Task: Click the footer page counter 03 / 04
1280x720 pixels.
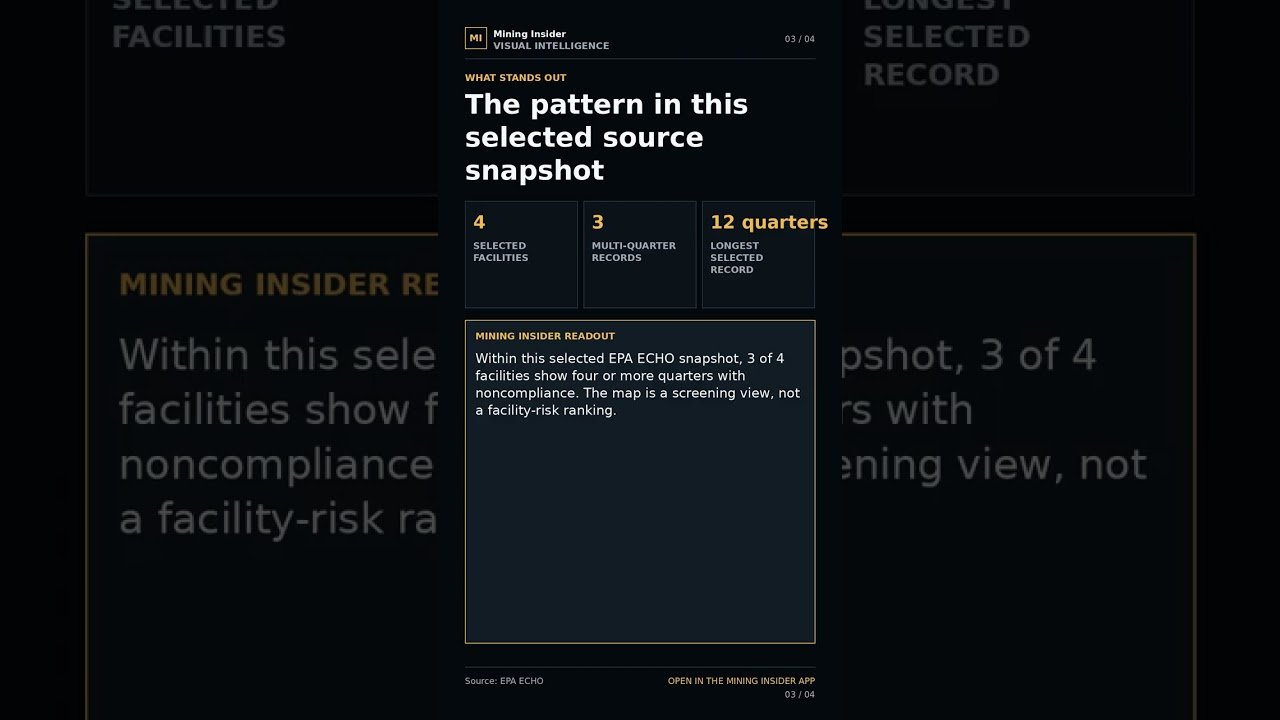Action: pyautogui.click(x=799, y=695)
